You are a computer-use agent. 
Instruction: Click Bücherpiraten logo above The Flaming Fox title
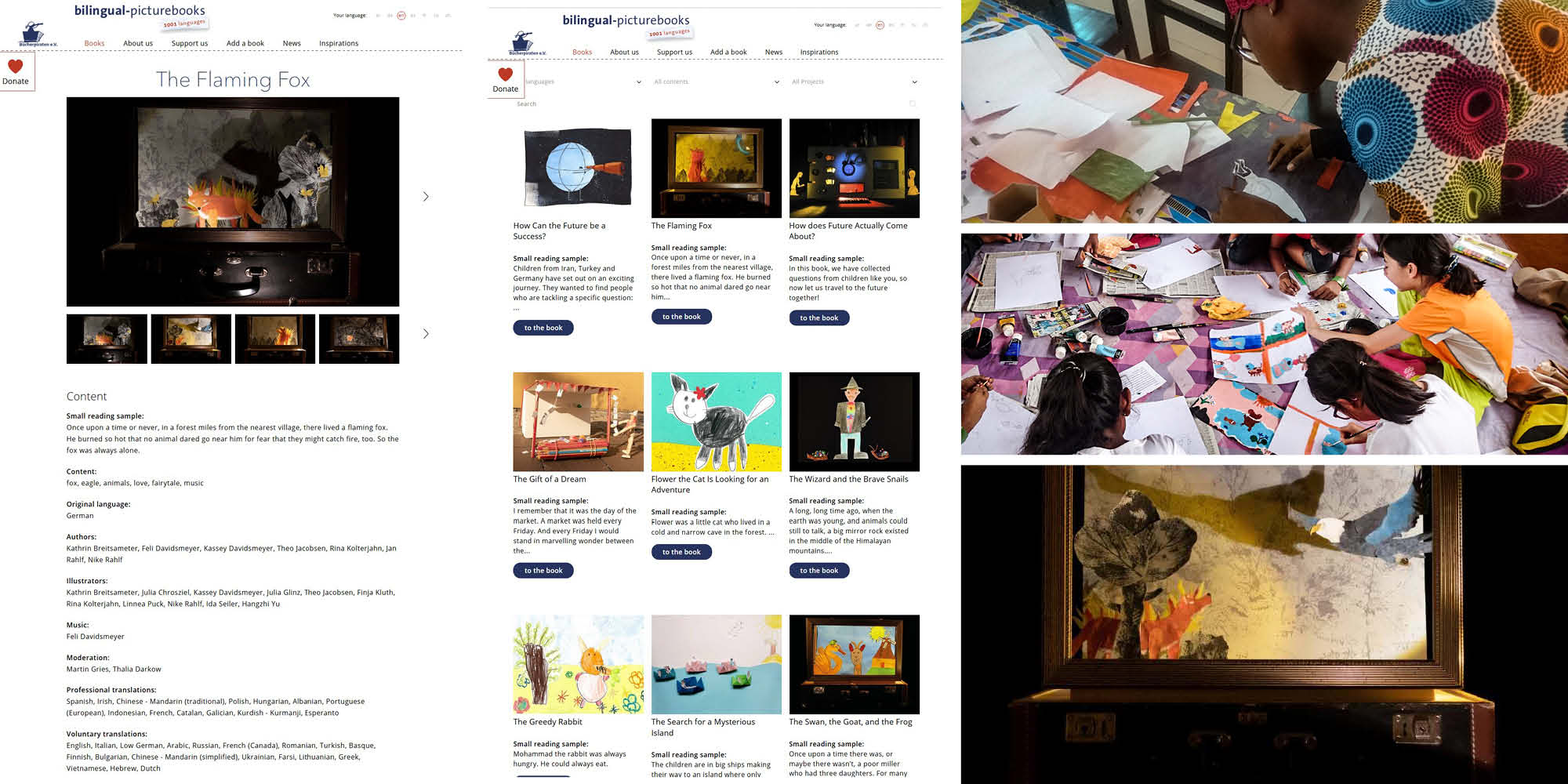pos(34,34)
